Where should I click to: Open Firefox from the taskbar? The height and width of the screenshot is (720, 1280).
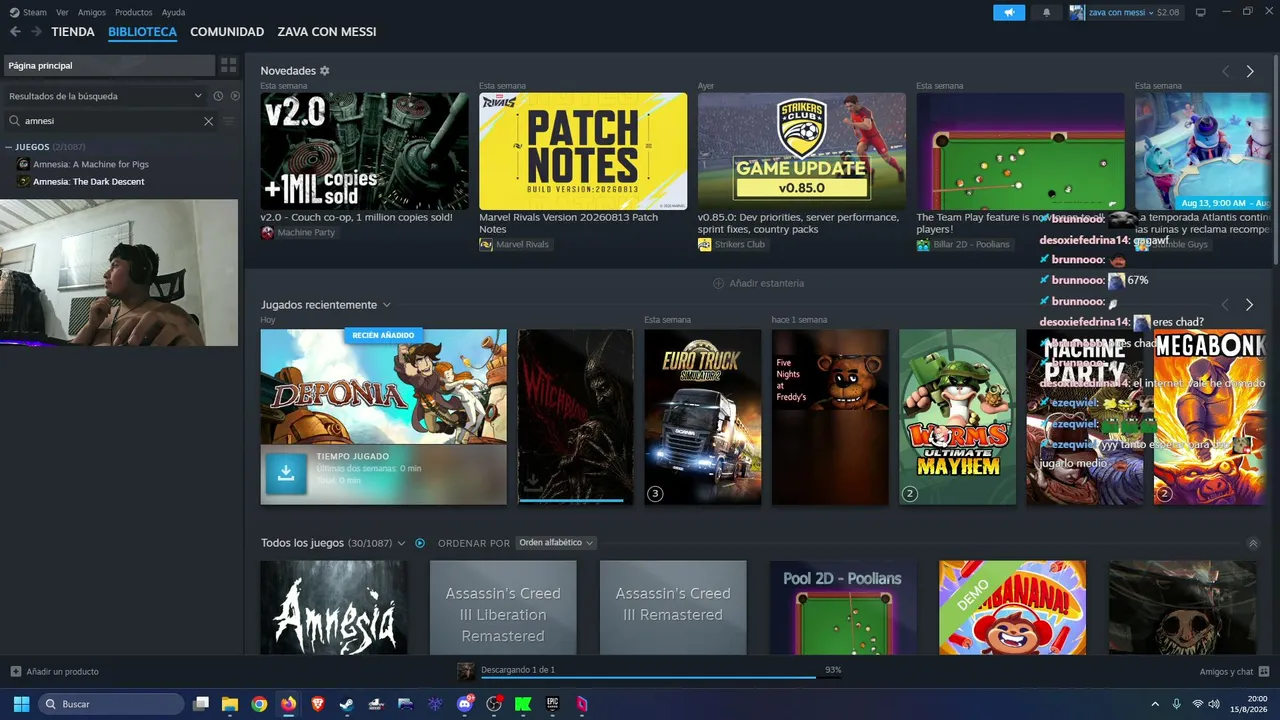click(x=289, y=704)
